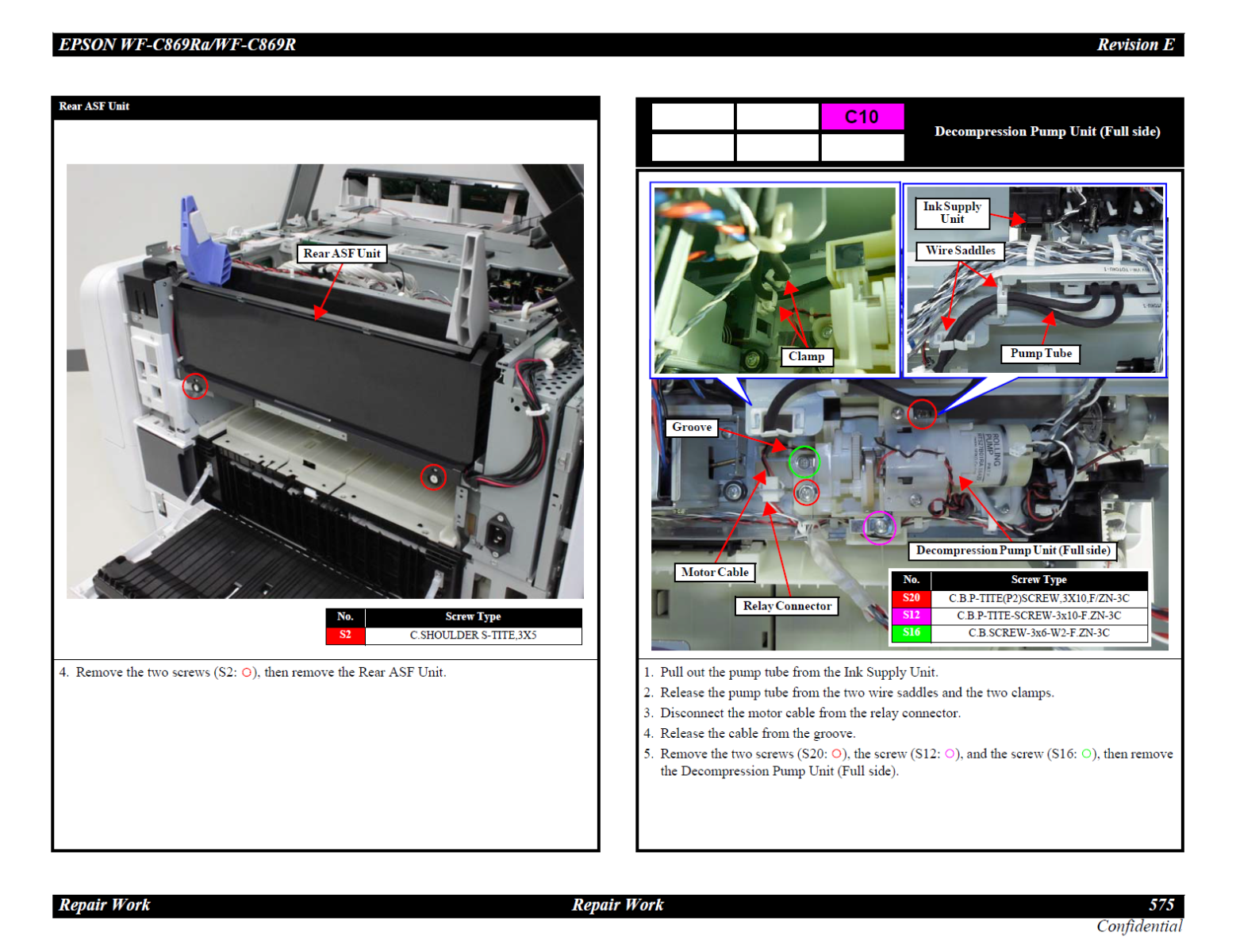1236x952 pixels.
Task: Select the magenta S12 screw table cell
Action: click(x=911, y=616)
